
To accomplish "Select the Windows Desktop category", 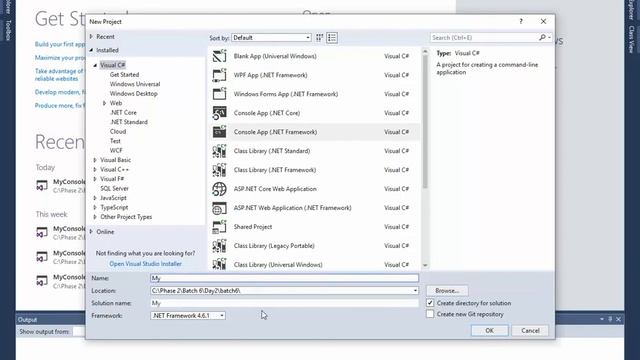I will click(x=133, y=93).
